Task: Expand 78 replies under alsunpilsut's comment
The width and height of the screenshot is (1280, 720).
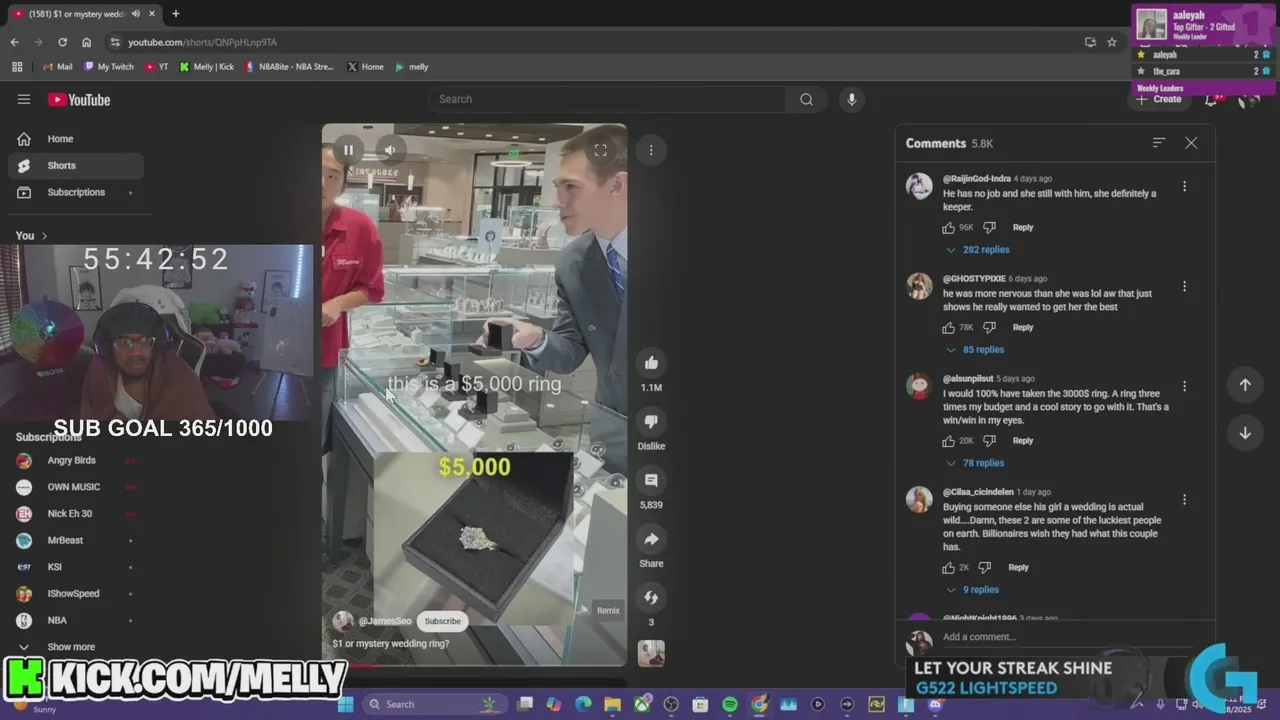Action: click(975, 463)
